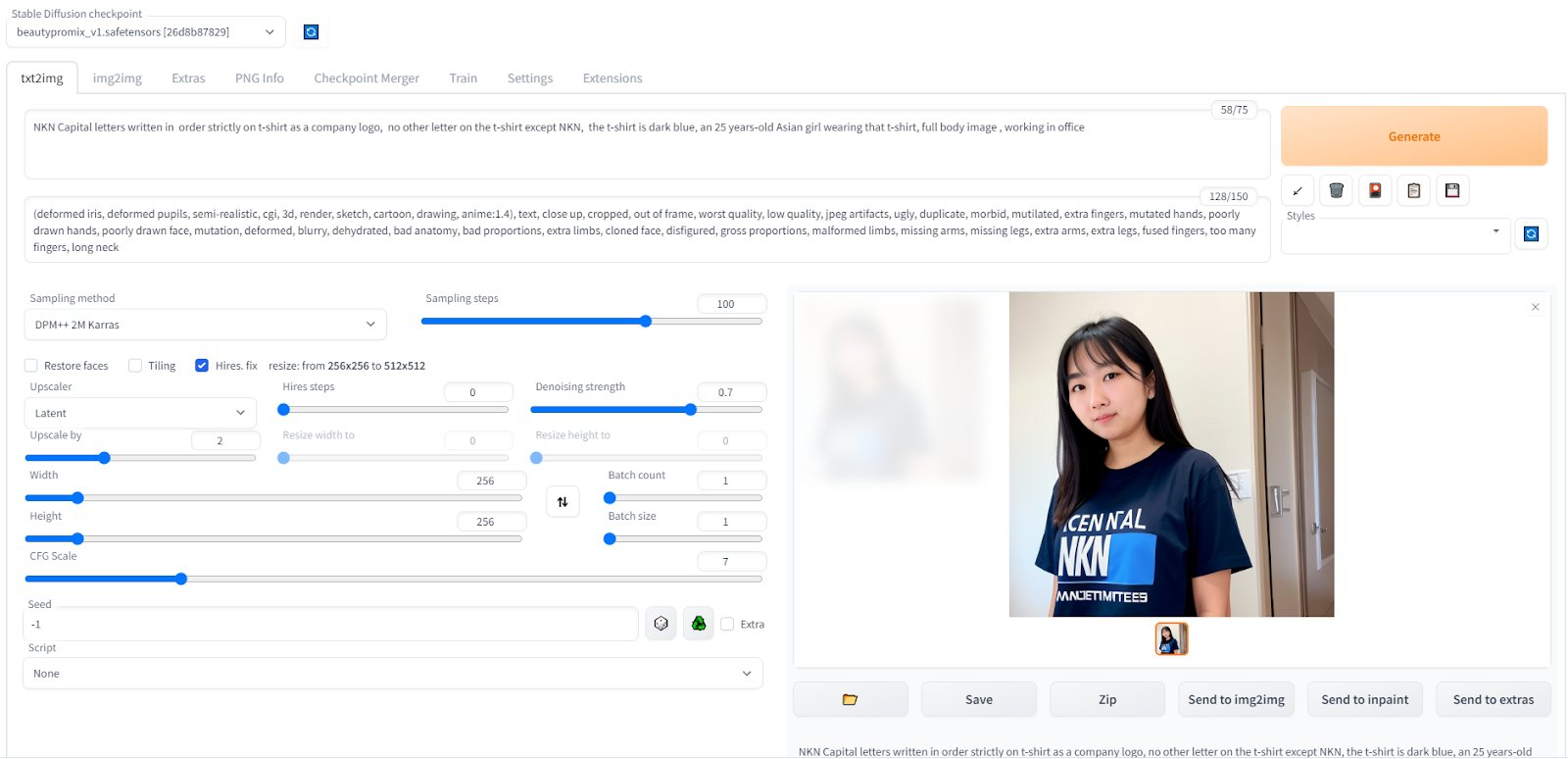Screen dimensions: 1568x759
Task: Open the Sampling method dropdown
Action: pyautogui.click(x=205, y=325)
